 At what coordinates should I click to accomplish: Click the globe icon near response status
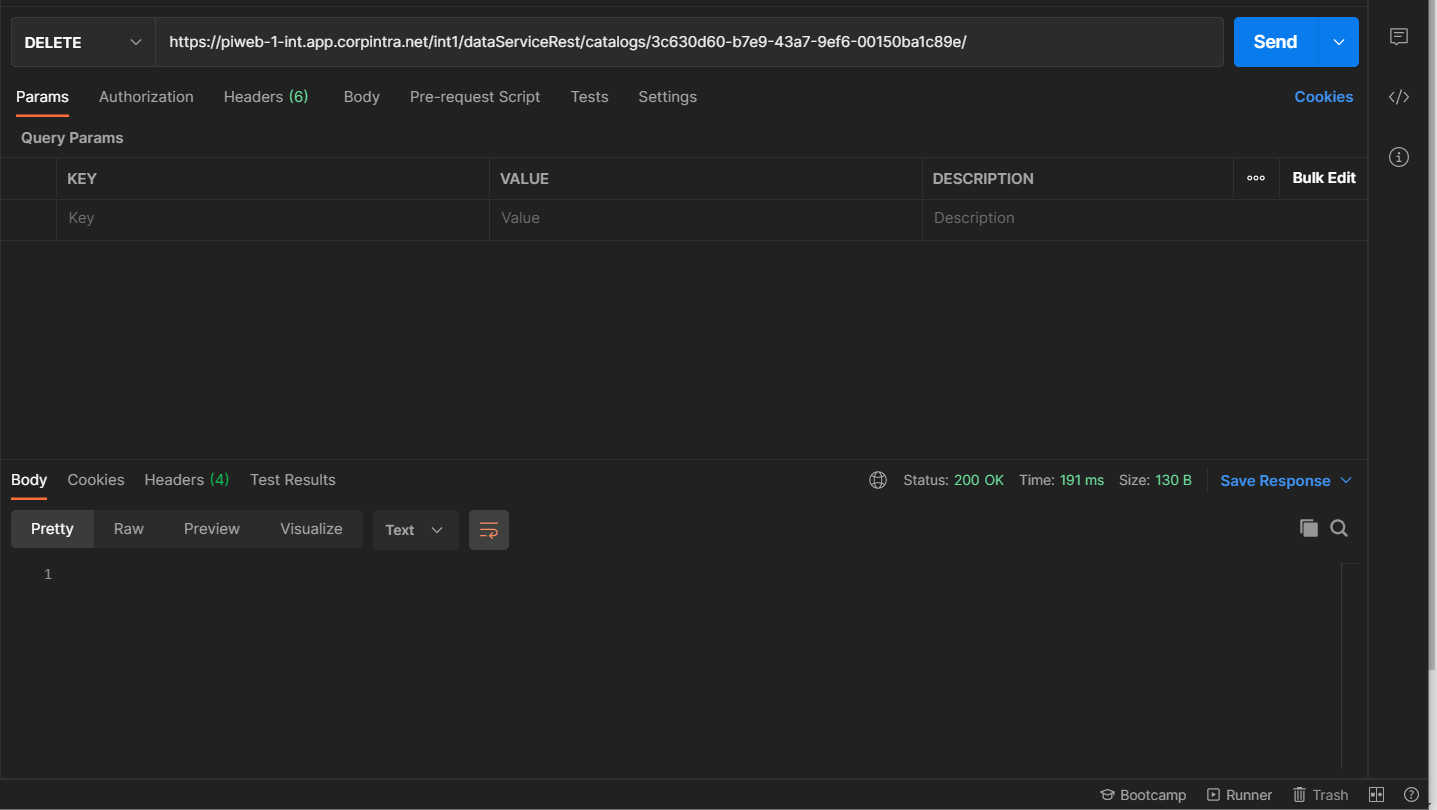pyautogui.click(x=877, y=480)
